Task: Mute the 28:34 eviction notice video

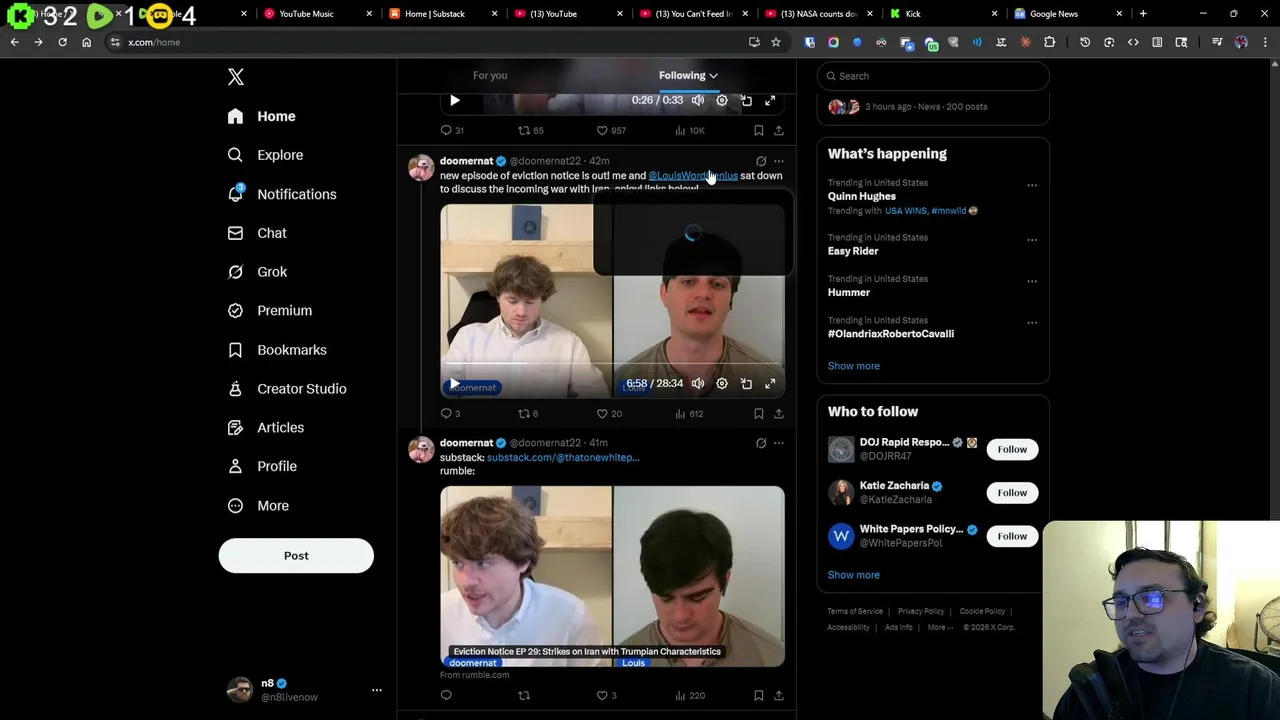Action: coord(698,384)
